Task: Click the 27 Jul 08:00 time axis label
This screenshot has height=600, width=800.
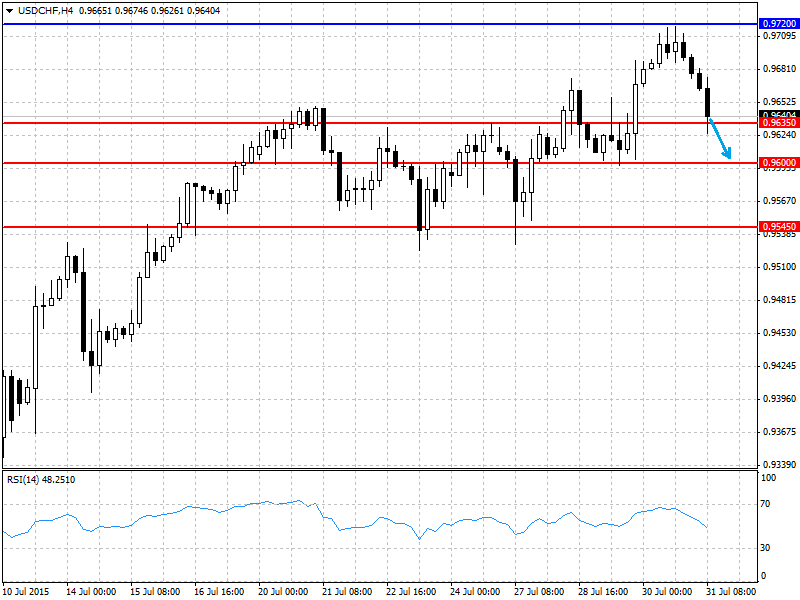Action: point(539,591)
